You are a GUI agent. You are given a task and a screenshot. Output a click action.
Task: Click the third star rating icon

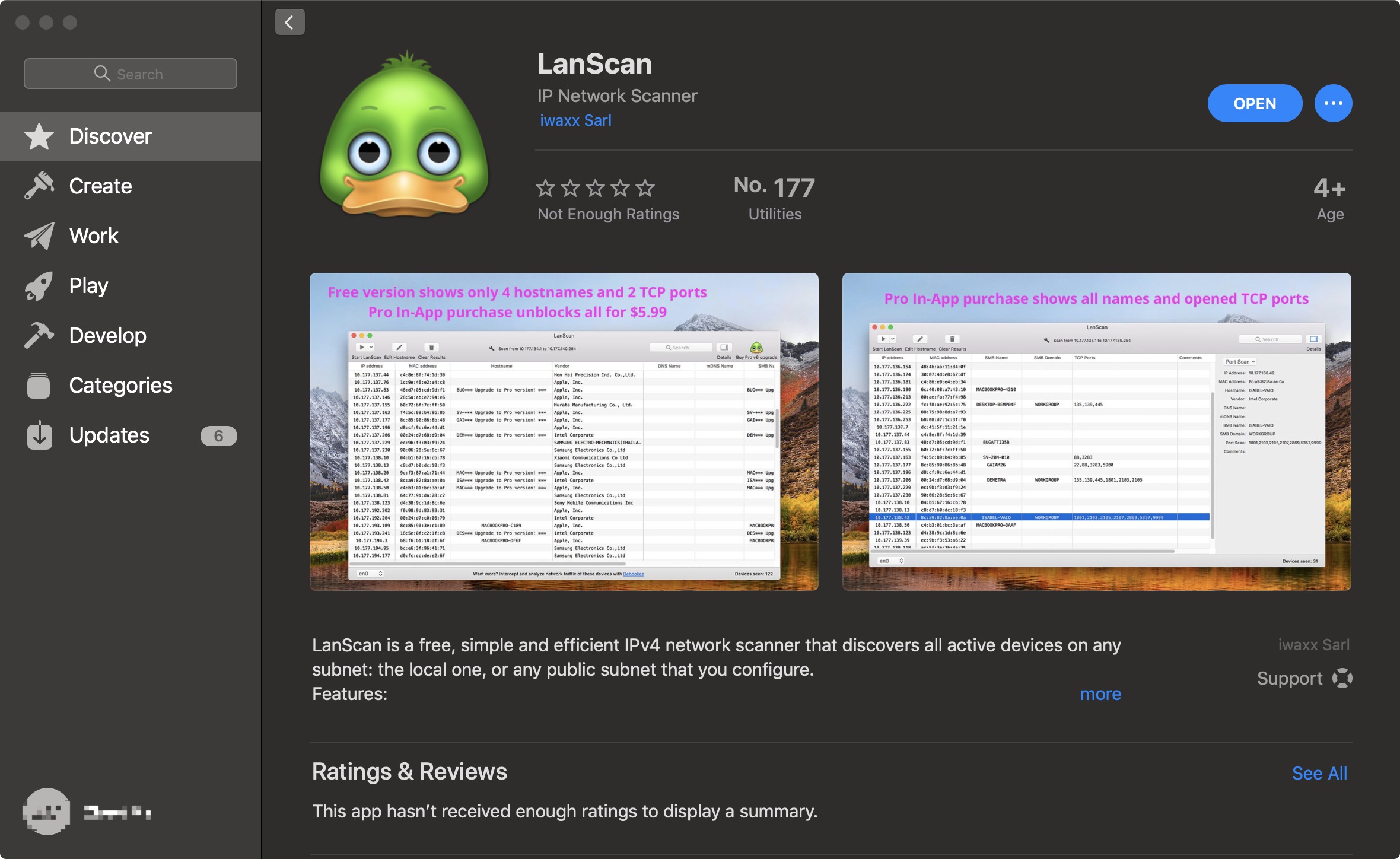point(597,187)
